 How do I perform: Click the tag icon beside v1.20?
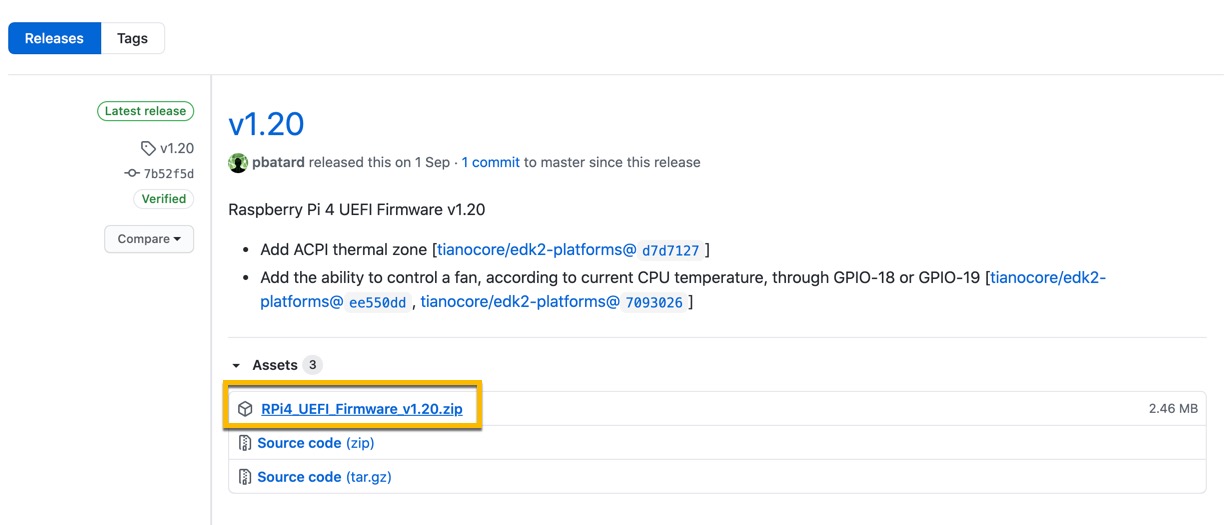(x=148, y=149)
